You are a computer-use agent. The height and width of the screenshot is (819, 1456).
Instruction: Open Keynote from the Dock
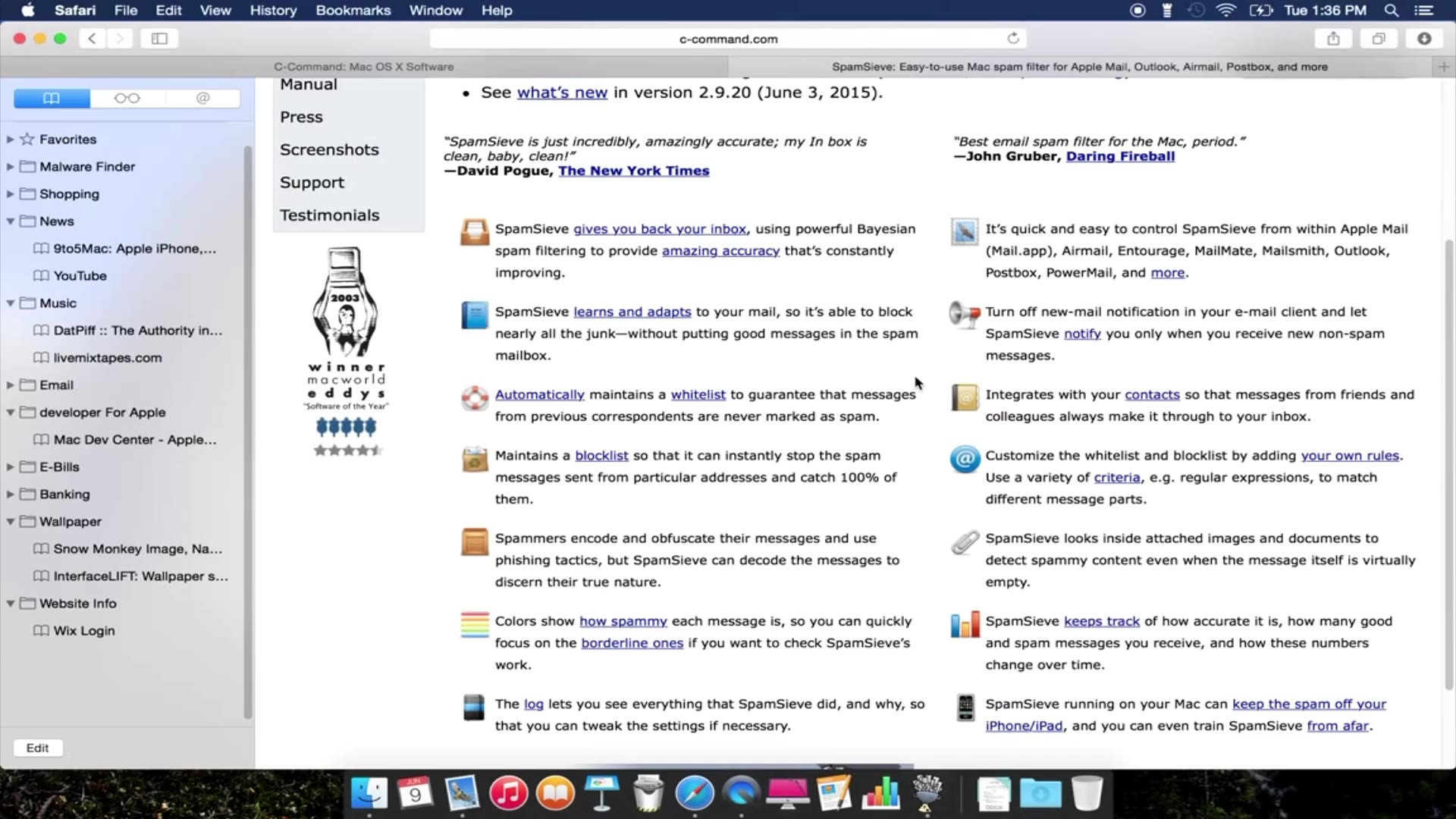[x=601, y=793]
